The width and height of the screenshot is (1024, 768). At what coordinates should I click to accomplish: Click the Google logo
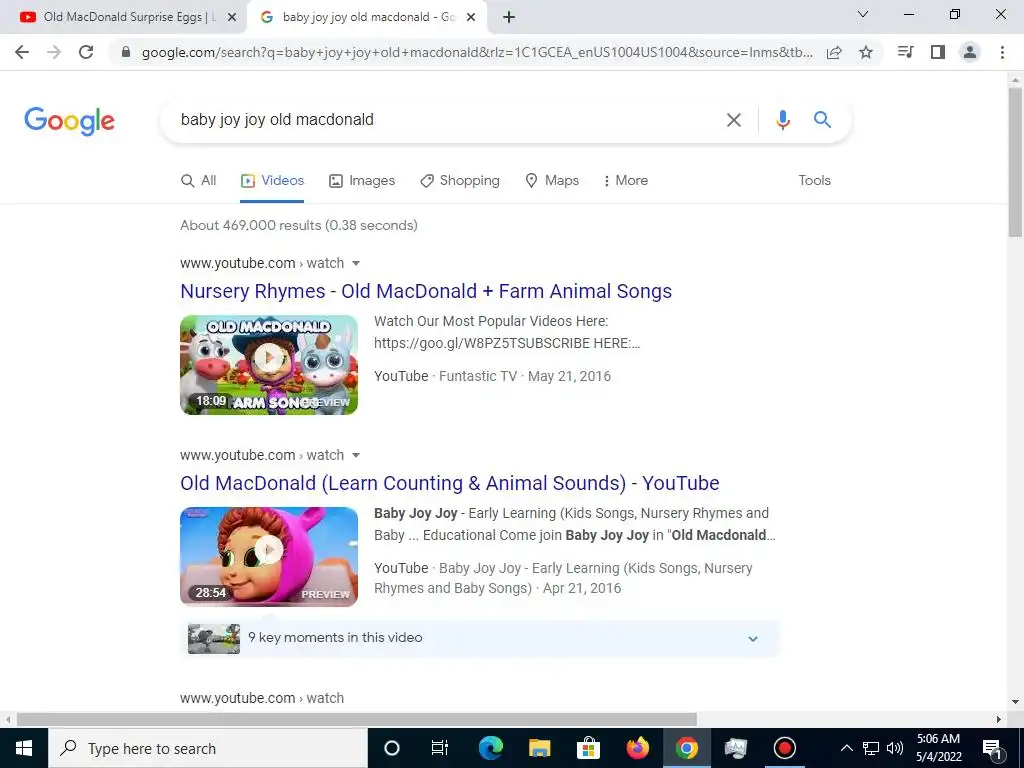click(x=69, y=121)
